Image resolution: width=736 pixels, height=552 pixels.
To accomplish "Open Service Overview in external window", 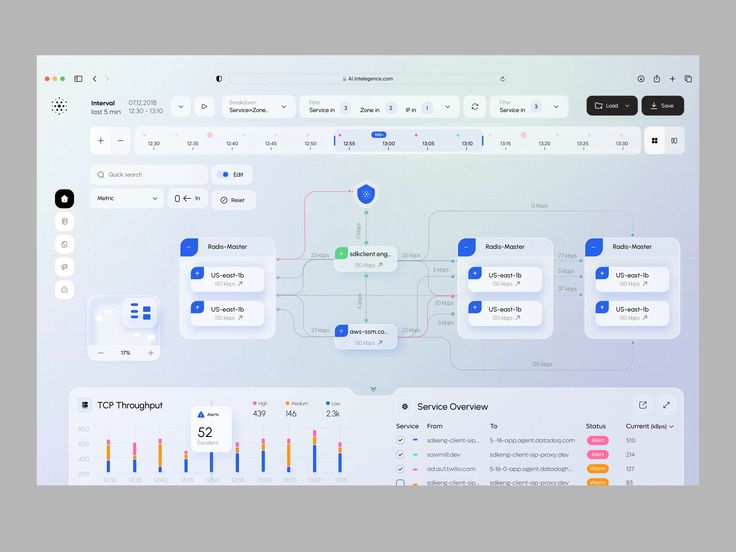I will click(643, 405).
